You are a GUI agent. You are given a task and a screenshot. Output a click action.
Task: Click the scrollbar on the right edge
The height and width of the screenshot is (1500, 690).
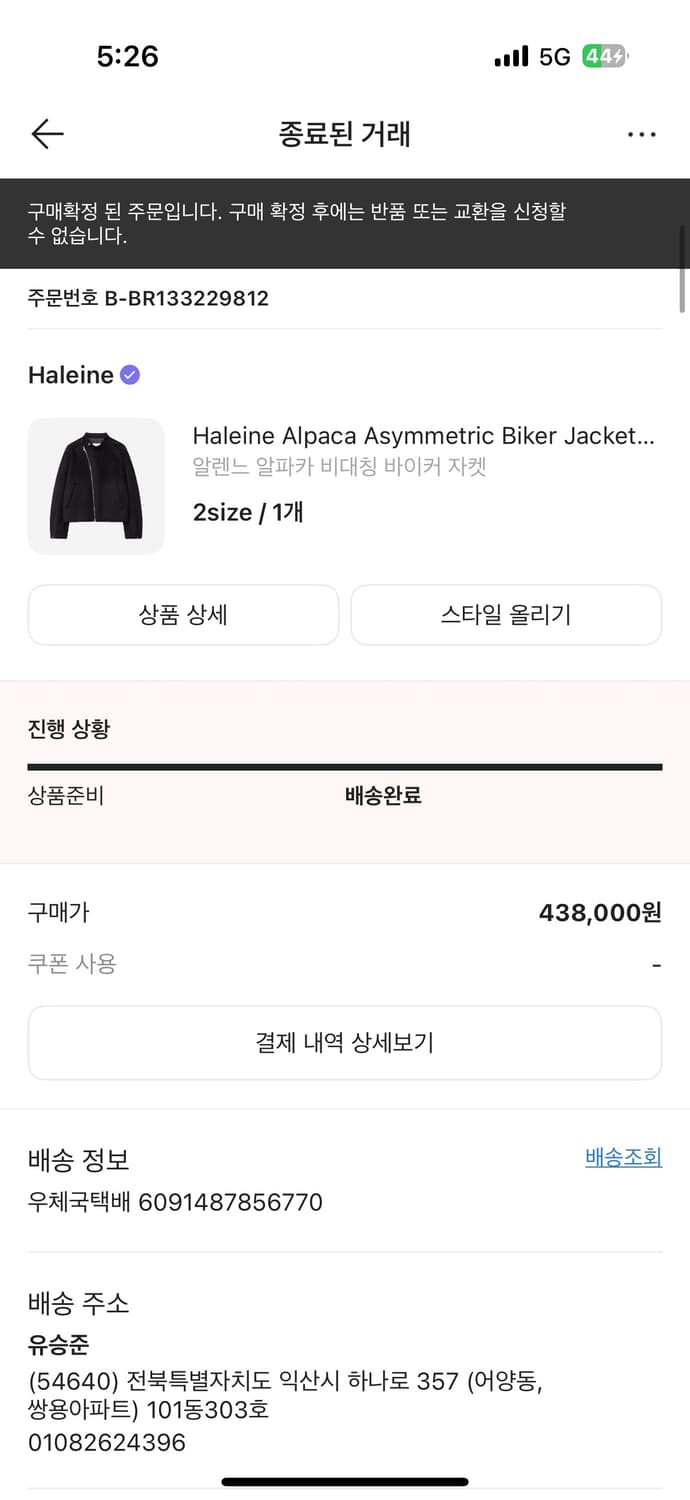(684, 290)
